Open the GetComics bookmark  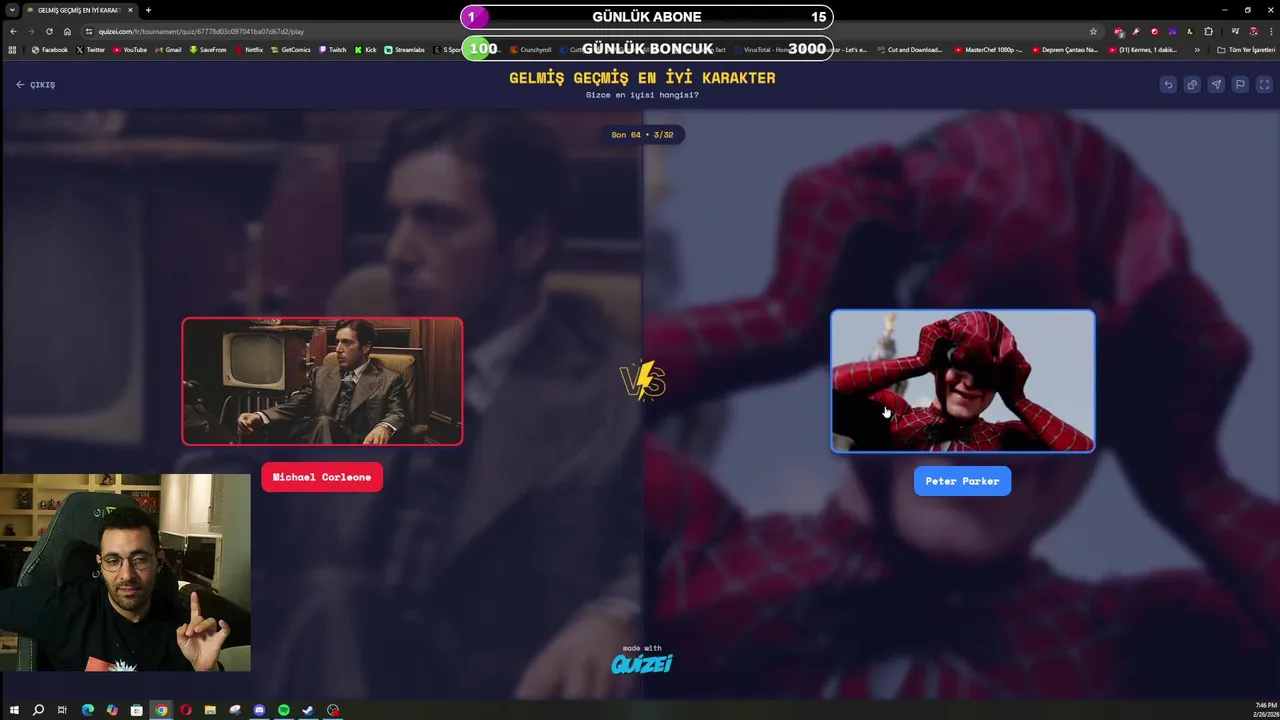291,49
